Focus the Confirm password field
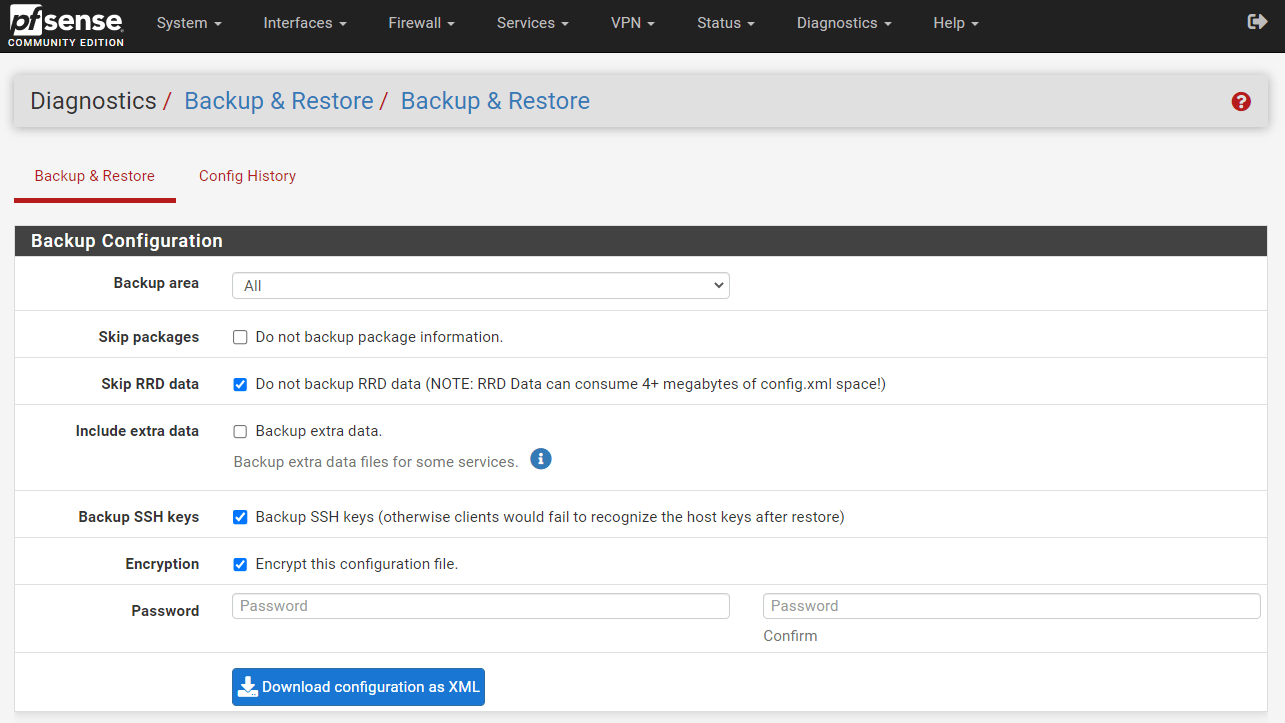 point(1012,606)
